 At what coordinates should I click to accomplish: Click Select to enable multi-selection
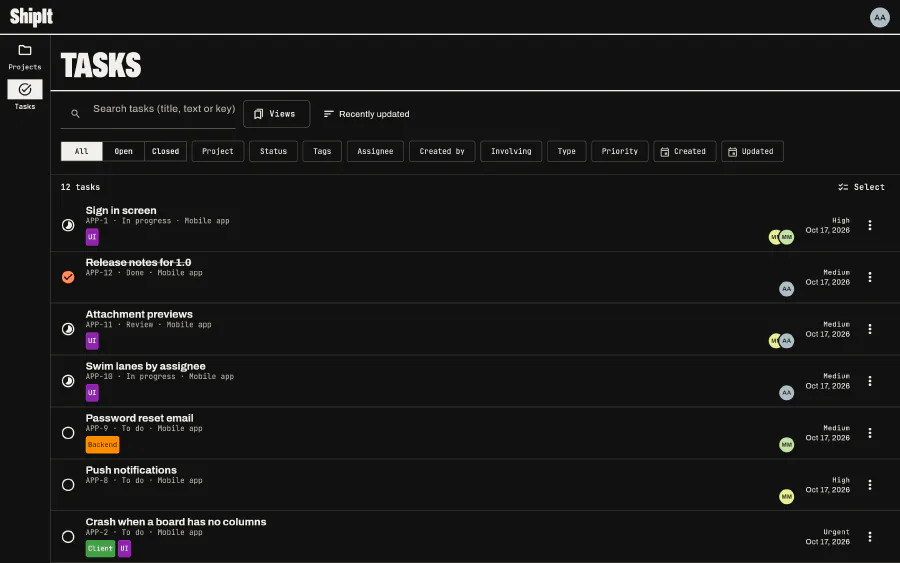click(x=862, y=187)
